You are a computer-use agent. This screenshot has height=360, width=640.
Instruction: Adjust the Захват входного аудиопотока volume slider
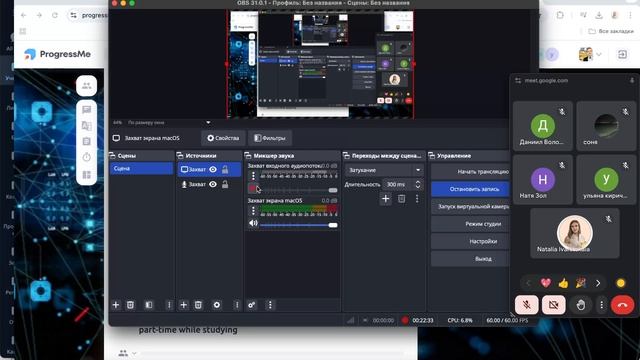coord(298,190)
